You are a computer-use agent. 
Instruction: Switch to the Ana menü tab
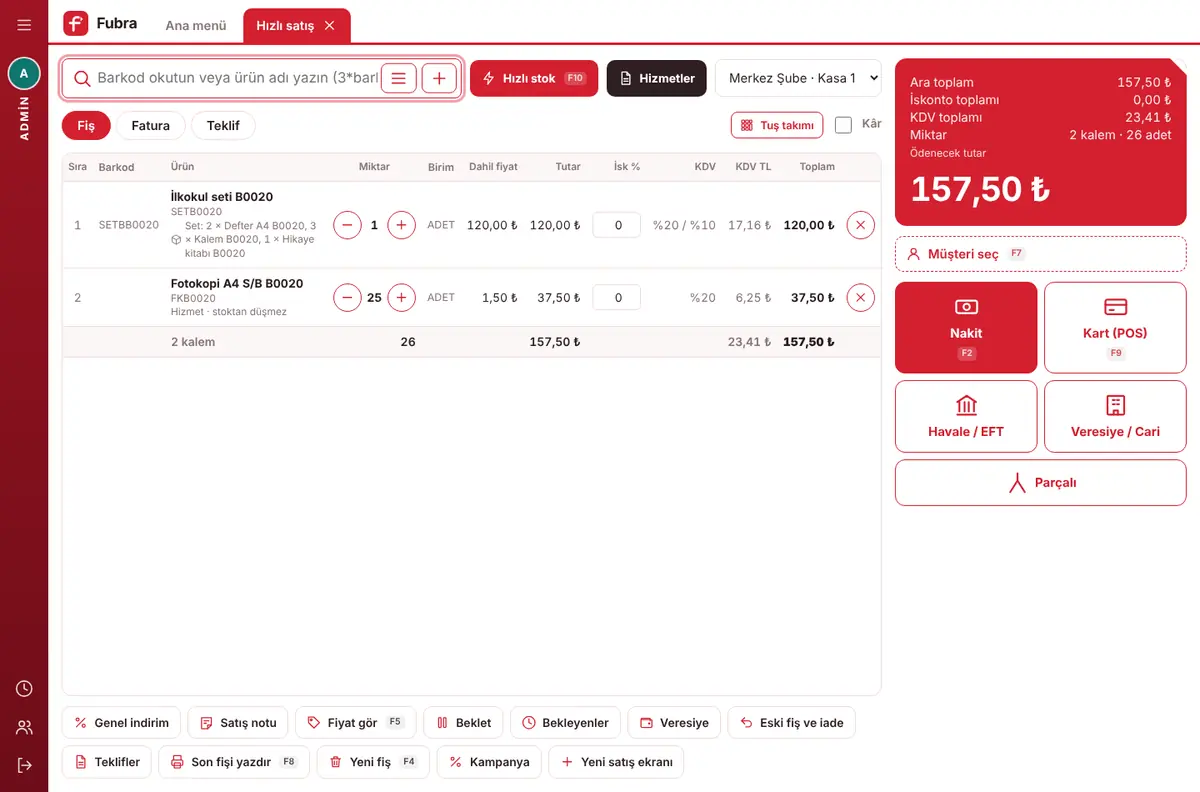[x=196, y=25]
